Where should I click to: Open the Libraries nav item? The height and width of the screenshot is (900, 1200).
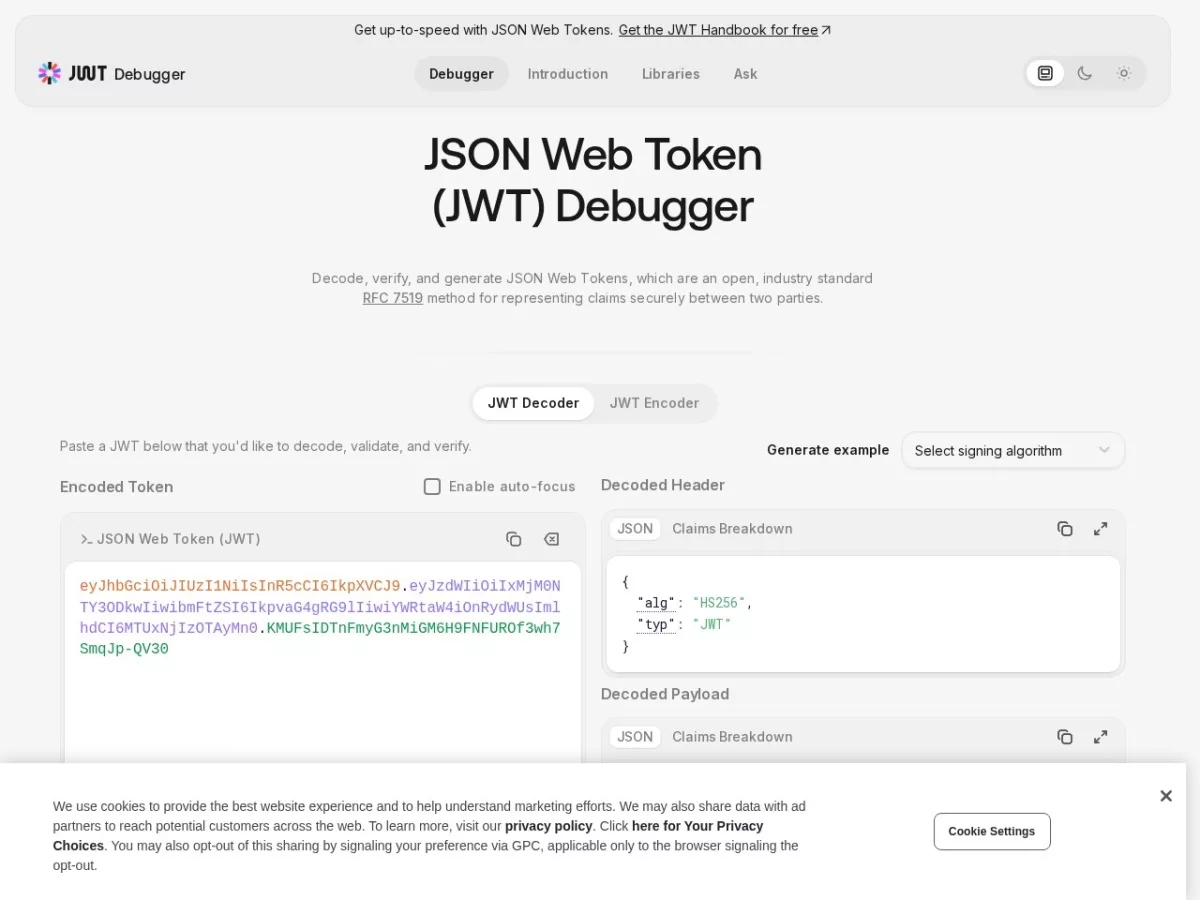tap(671, 74)
